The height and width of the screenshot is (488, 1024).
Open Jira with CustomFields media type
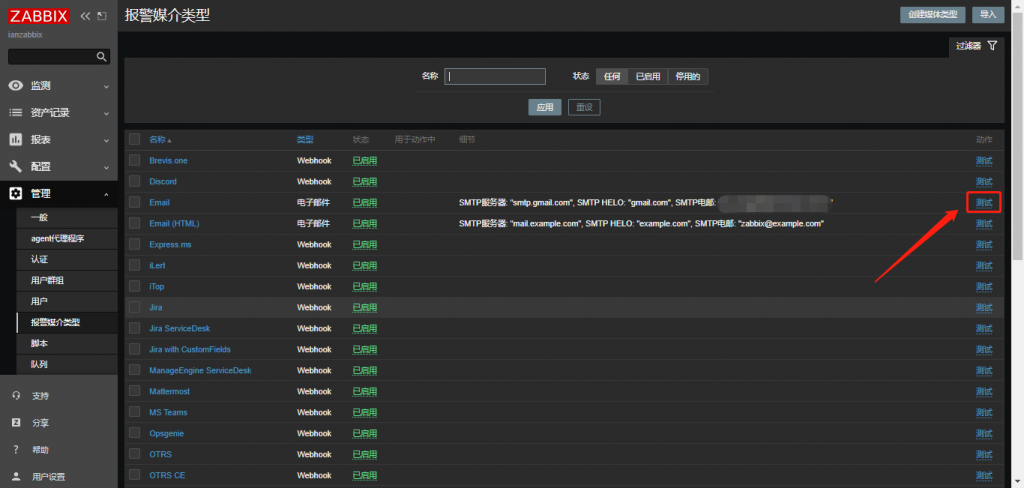pos(189,350)
